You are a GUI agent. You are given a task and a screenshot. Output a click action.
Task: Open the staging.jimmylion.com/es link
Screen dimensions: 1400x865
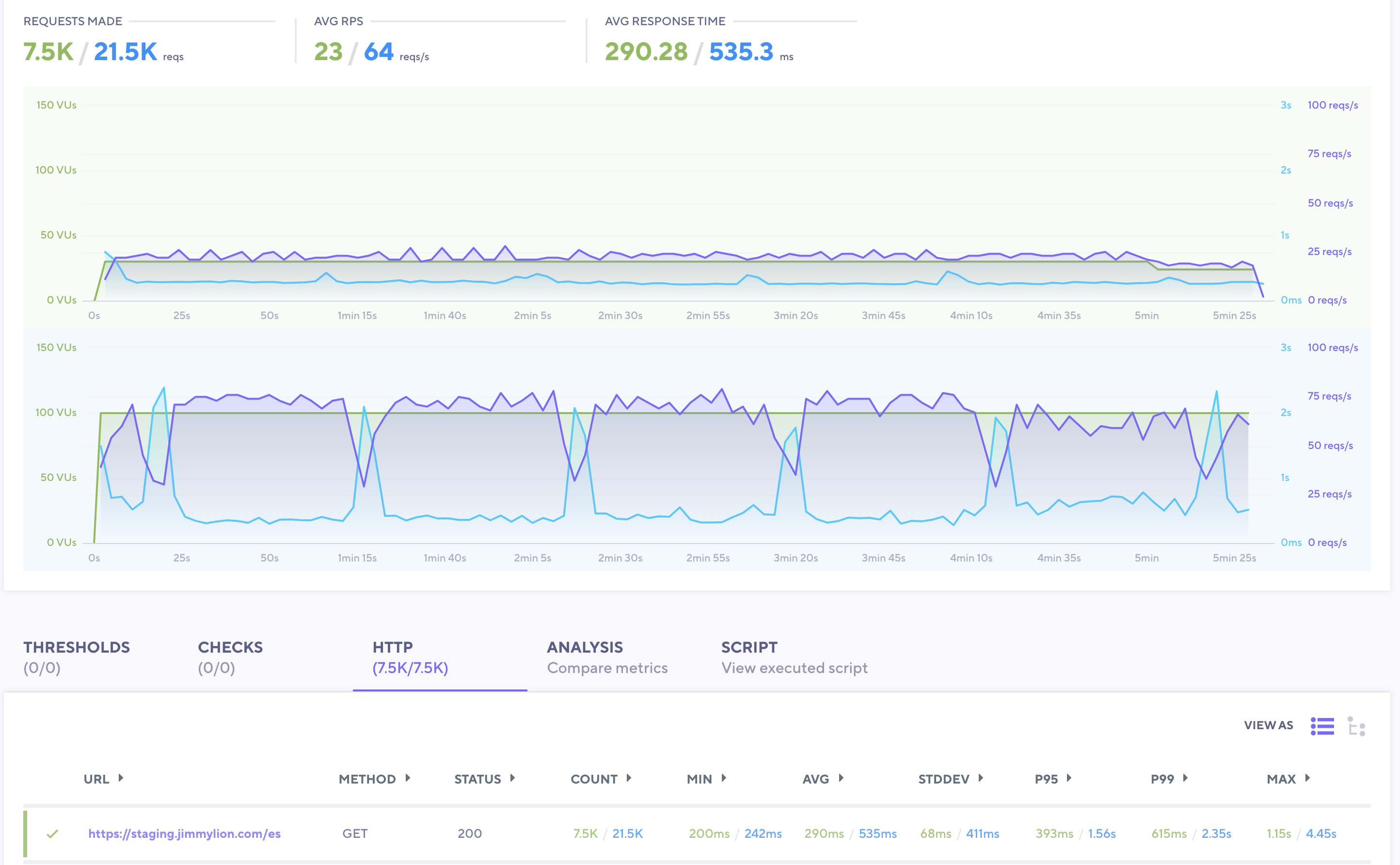coord(185,833)
